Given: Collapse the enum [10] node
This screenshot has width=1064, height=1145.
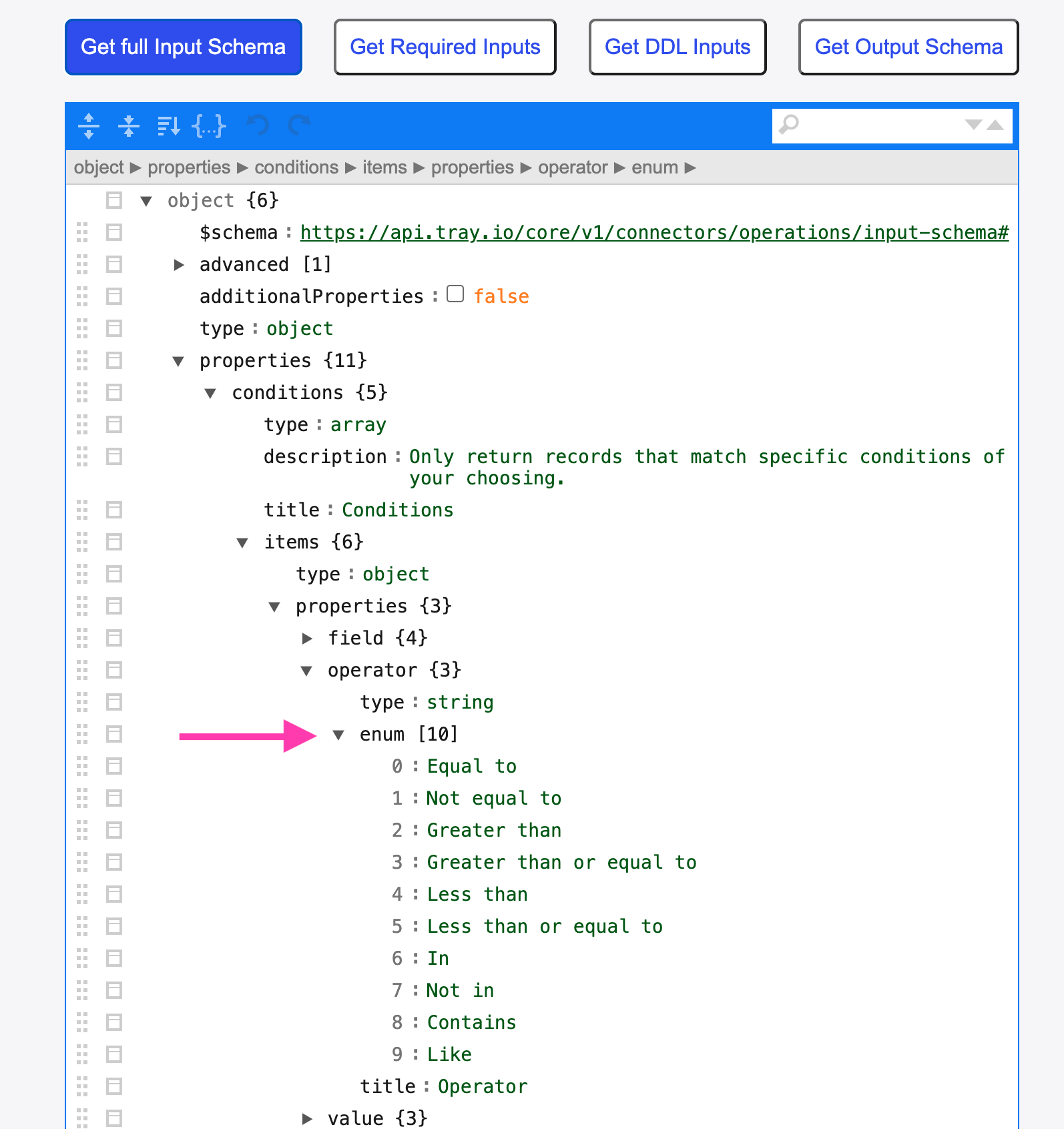Looking at the screenshot, I should pyautogui.click(x=338, y=735).
